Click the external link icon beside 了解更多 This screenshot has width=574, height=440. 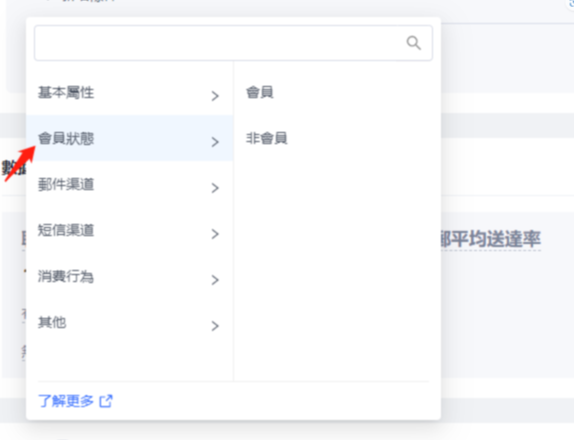coord(106,401)
